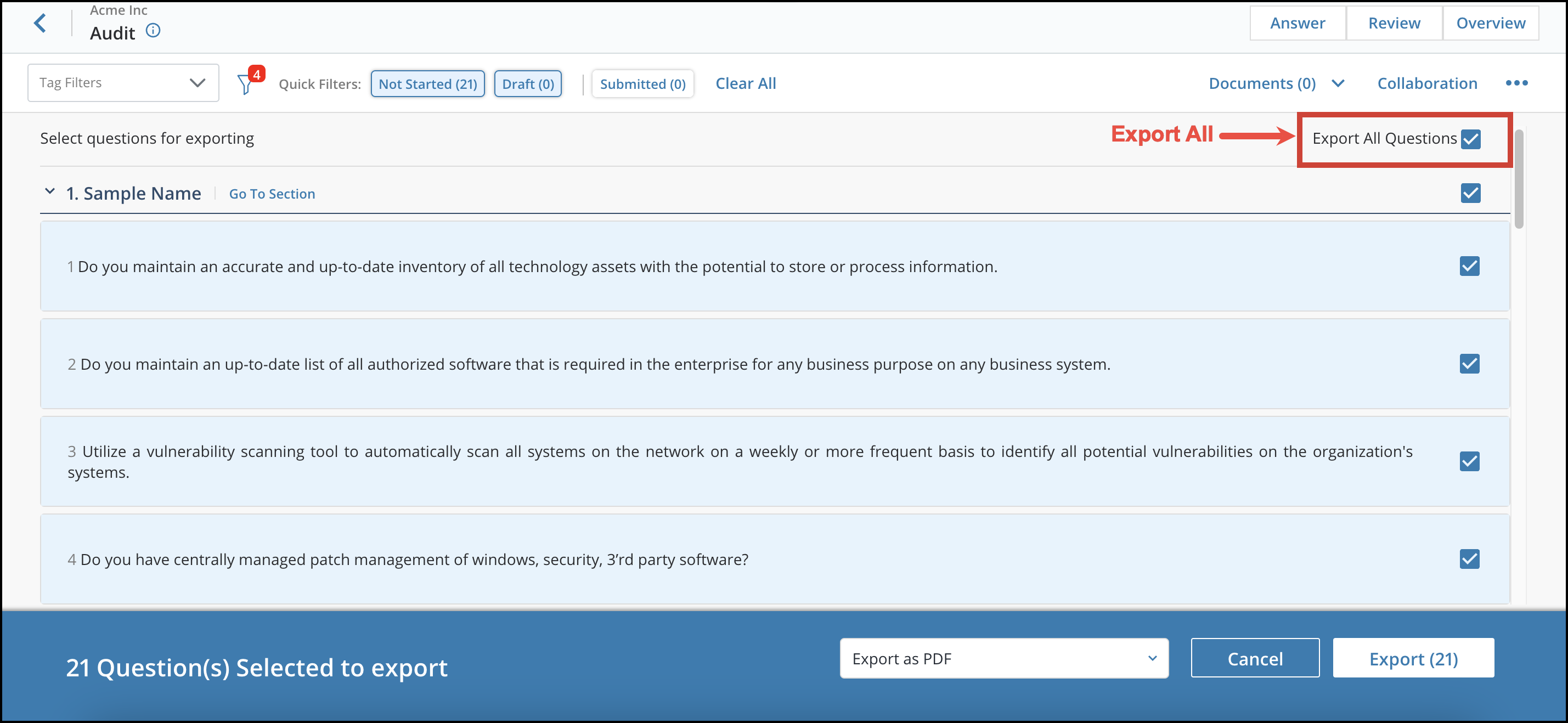Click the Cancel button

tap(1255, 658)
